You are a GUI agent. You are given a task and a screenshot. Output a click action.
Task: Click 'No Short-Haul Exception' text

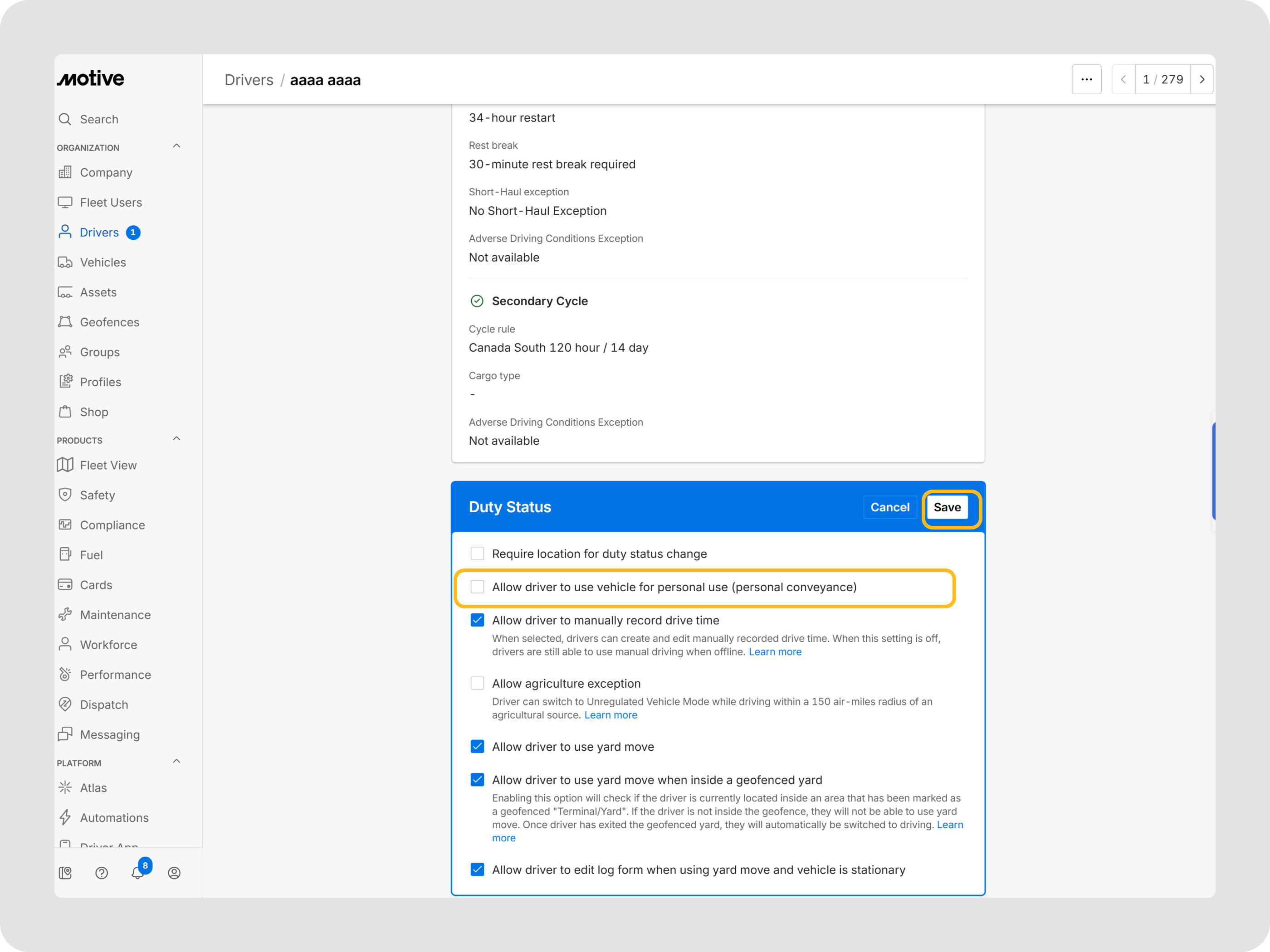point(538,211)
